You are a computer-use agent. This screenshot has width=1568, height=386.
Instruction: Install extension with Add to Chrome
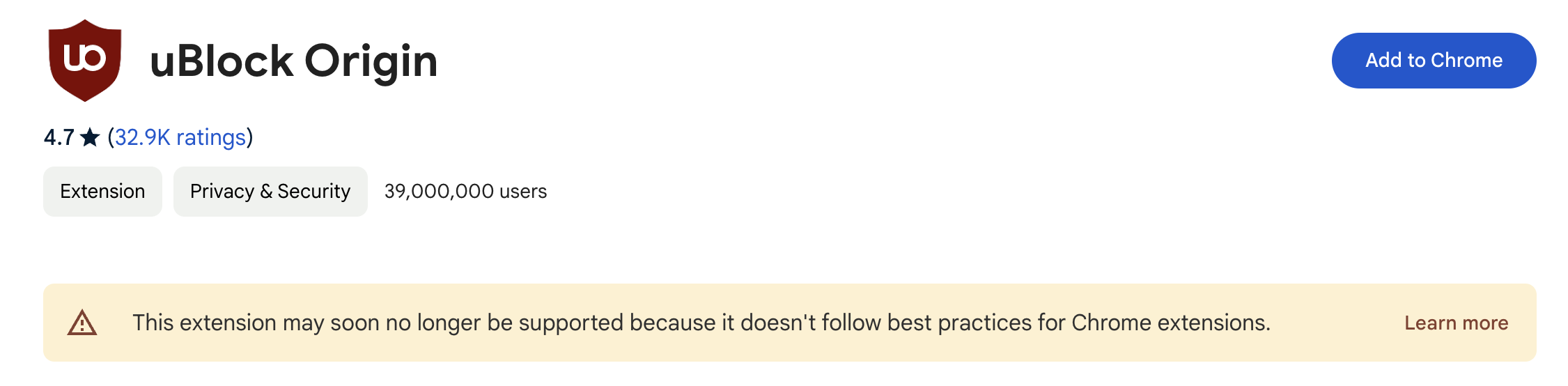[1434, 61]
